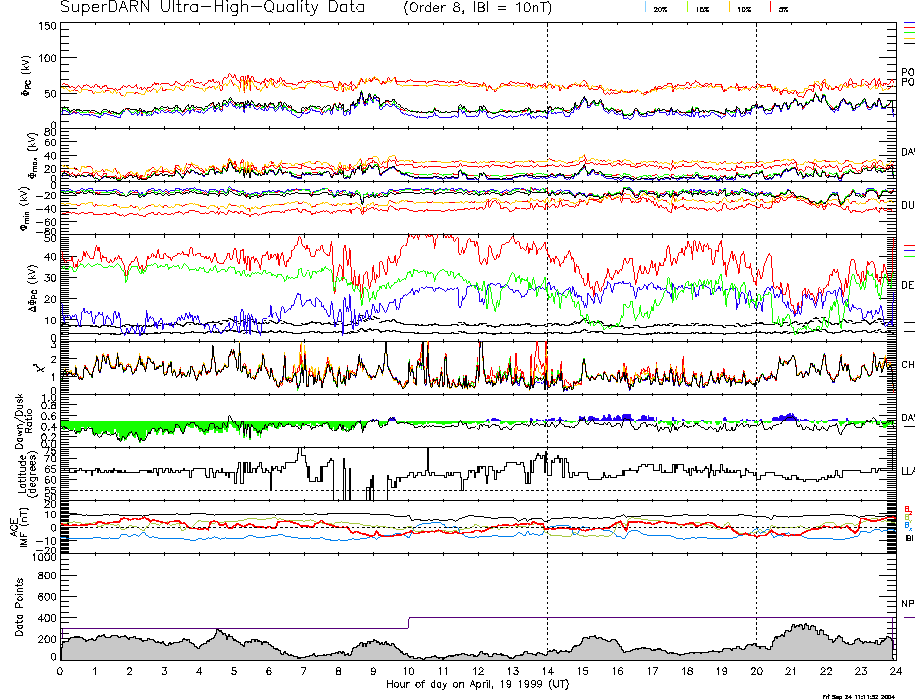Screen dimensions: 915x700
Task: Click the x-axis tick label 10
Action: pos(408,671)
